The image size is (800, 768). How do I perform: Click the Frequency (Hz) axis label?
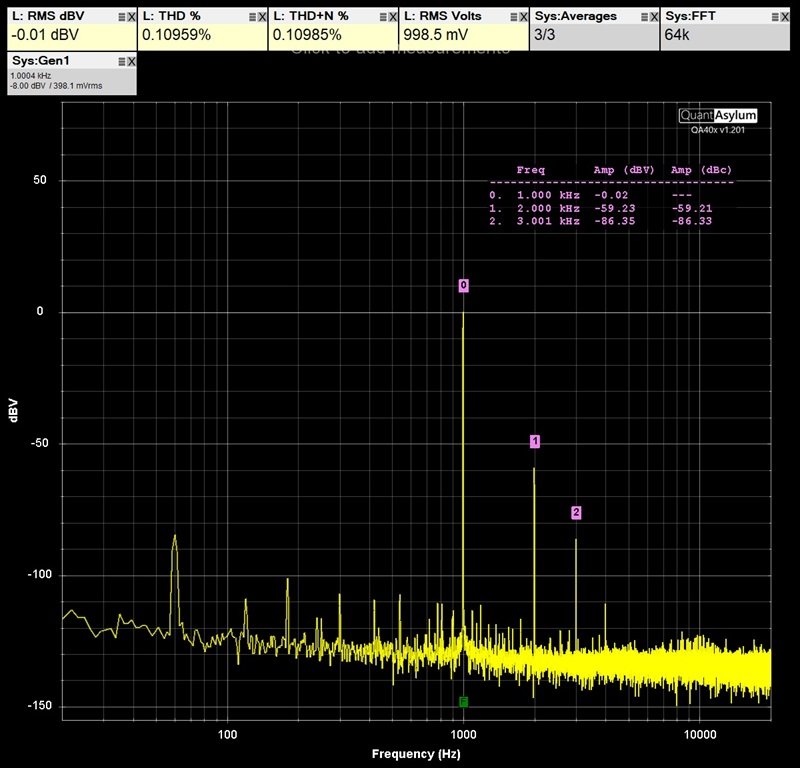[x=416, y=754]
